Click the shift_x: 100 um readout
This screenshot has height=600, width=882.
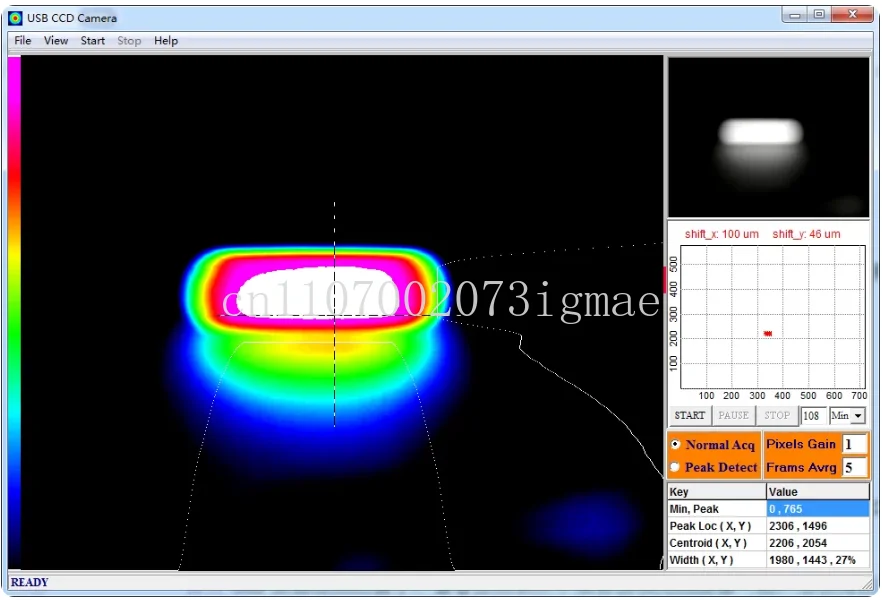coord(722,234)
